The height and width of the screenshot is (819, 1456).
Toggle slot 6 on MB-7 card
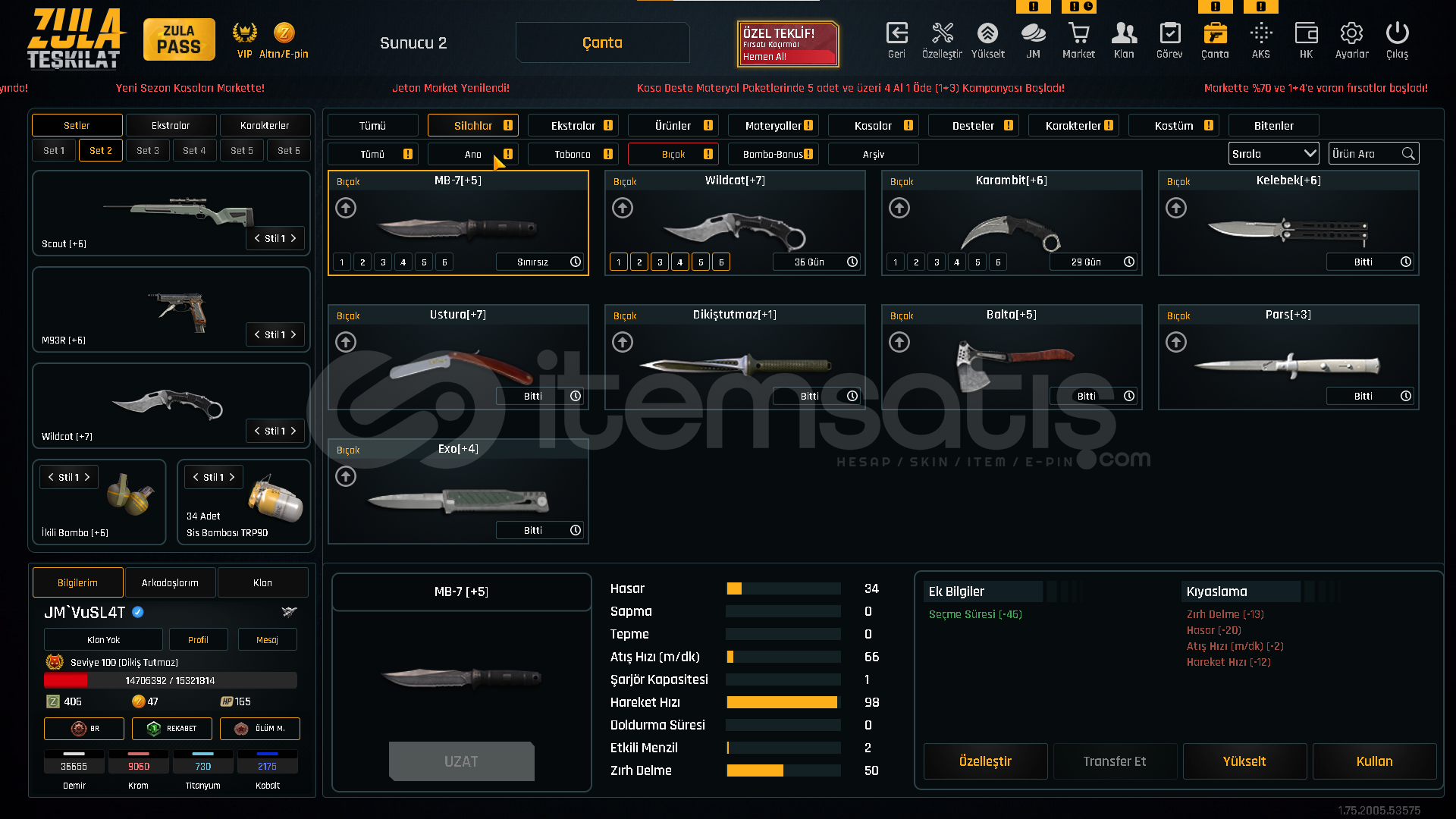(444, 262)
